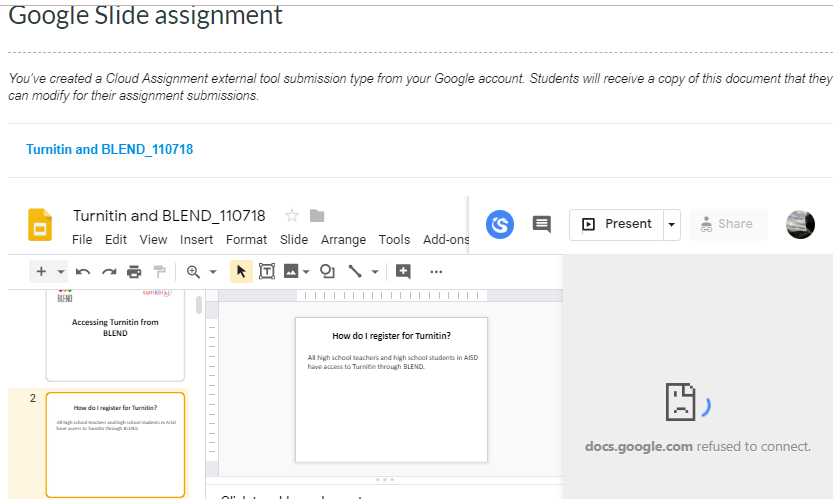Open the Present options dropdown arrow
The image size is (833, 499).
[x=671, y=225]
